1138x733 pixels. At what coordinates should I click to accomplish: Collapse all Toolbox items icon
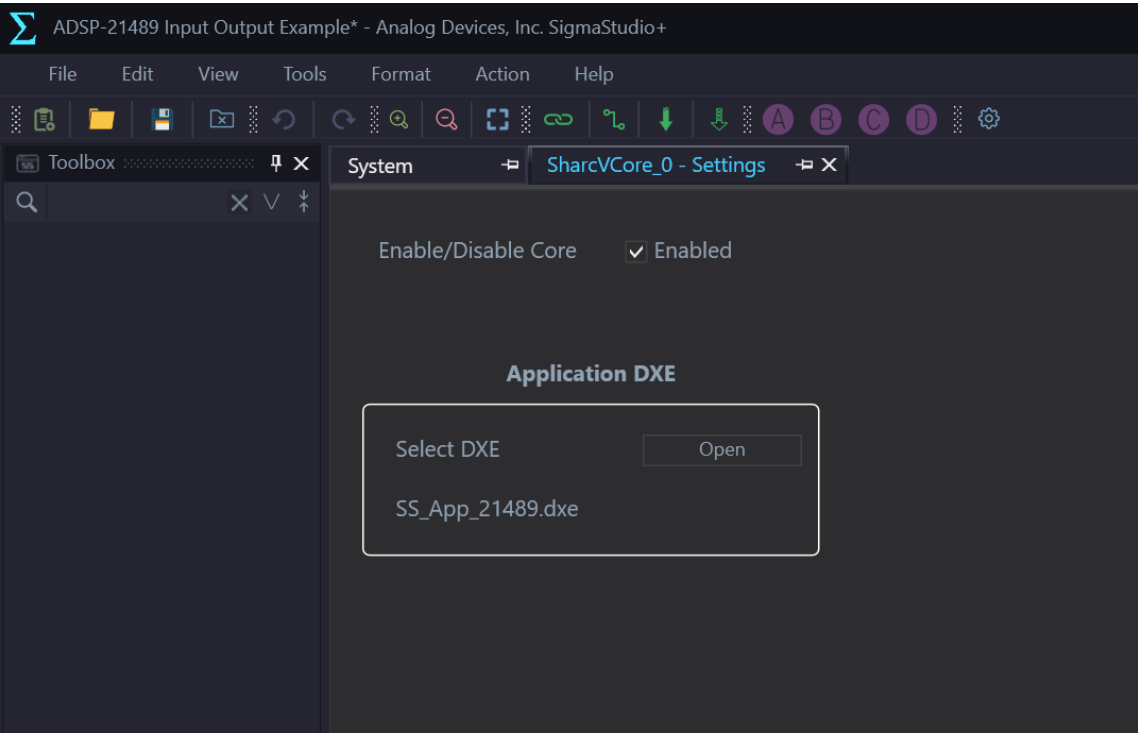(303, 202)
